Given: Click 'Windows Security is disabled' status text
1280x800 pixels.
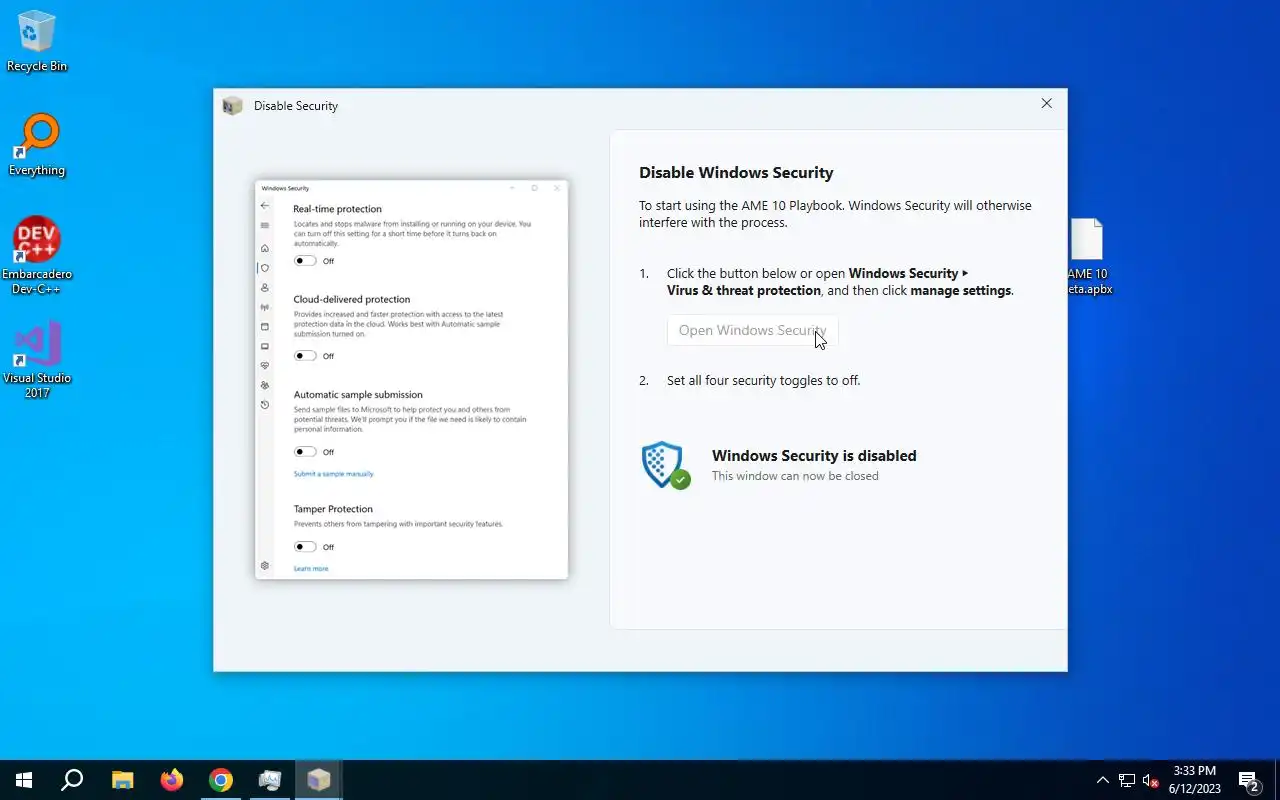Looking at the screenshot, I should pyautogui.click(x=814, y=456).
